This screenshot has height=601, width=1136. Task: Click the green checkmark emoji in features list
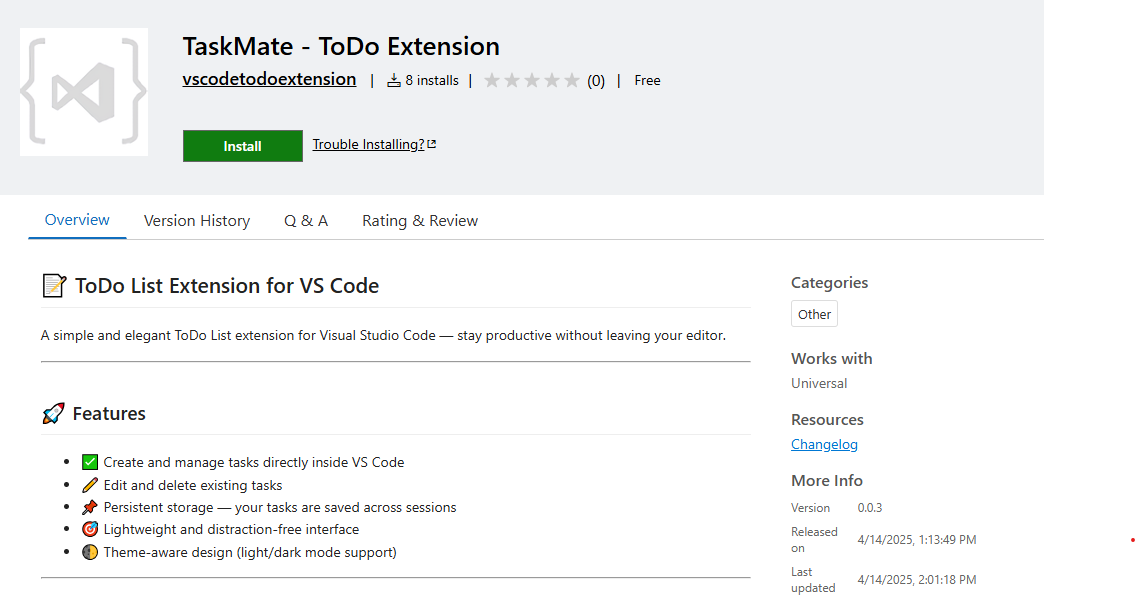(x=90, y=462)
